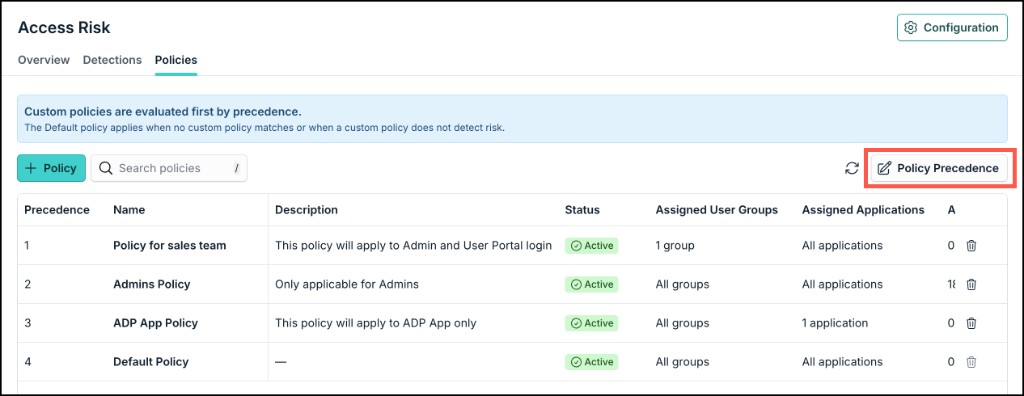1024x396 pixels.
Task: Click 'Only applicable for Admins' description
Action: [347, 284]
